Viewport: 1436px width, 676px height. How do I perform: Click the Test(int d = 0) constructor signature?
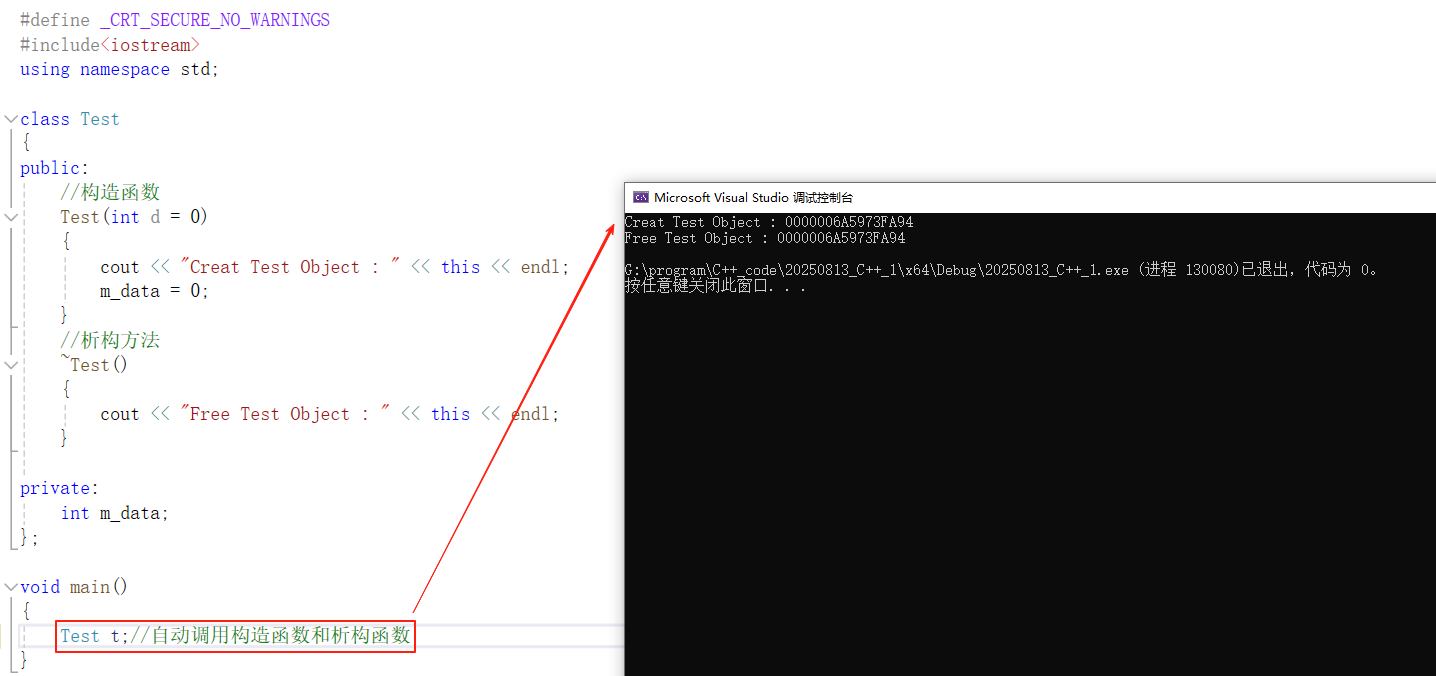tap(134, 217)
